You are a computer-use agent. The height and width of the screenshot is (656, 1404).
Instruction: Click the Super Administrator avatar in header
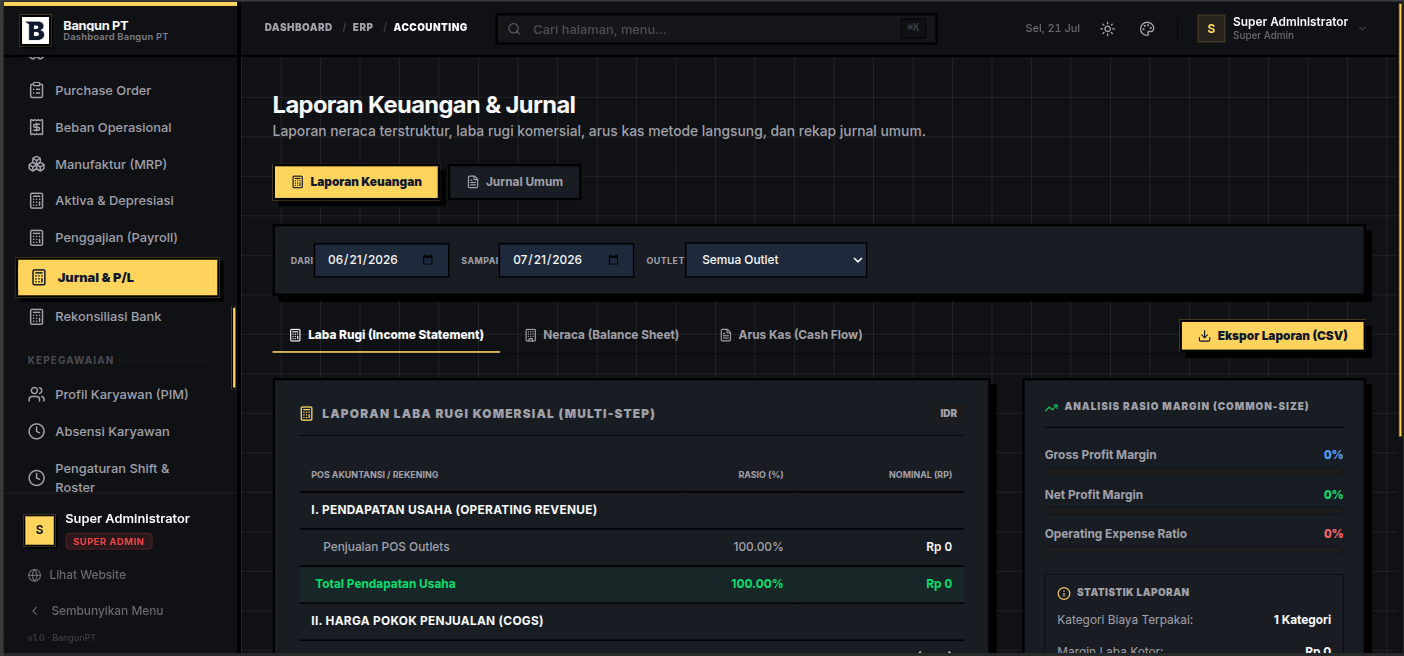point(1211,28)
